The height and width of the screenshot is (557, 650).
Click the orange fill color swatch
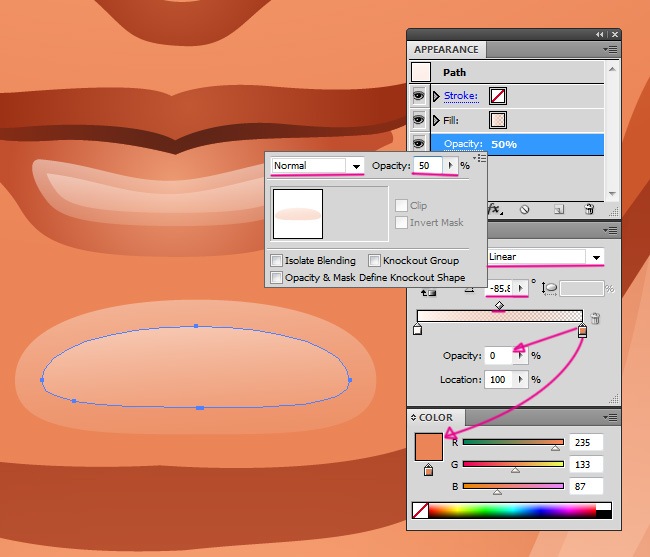428,444
